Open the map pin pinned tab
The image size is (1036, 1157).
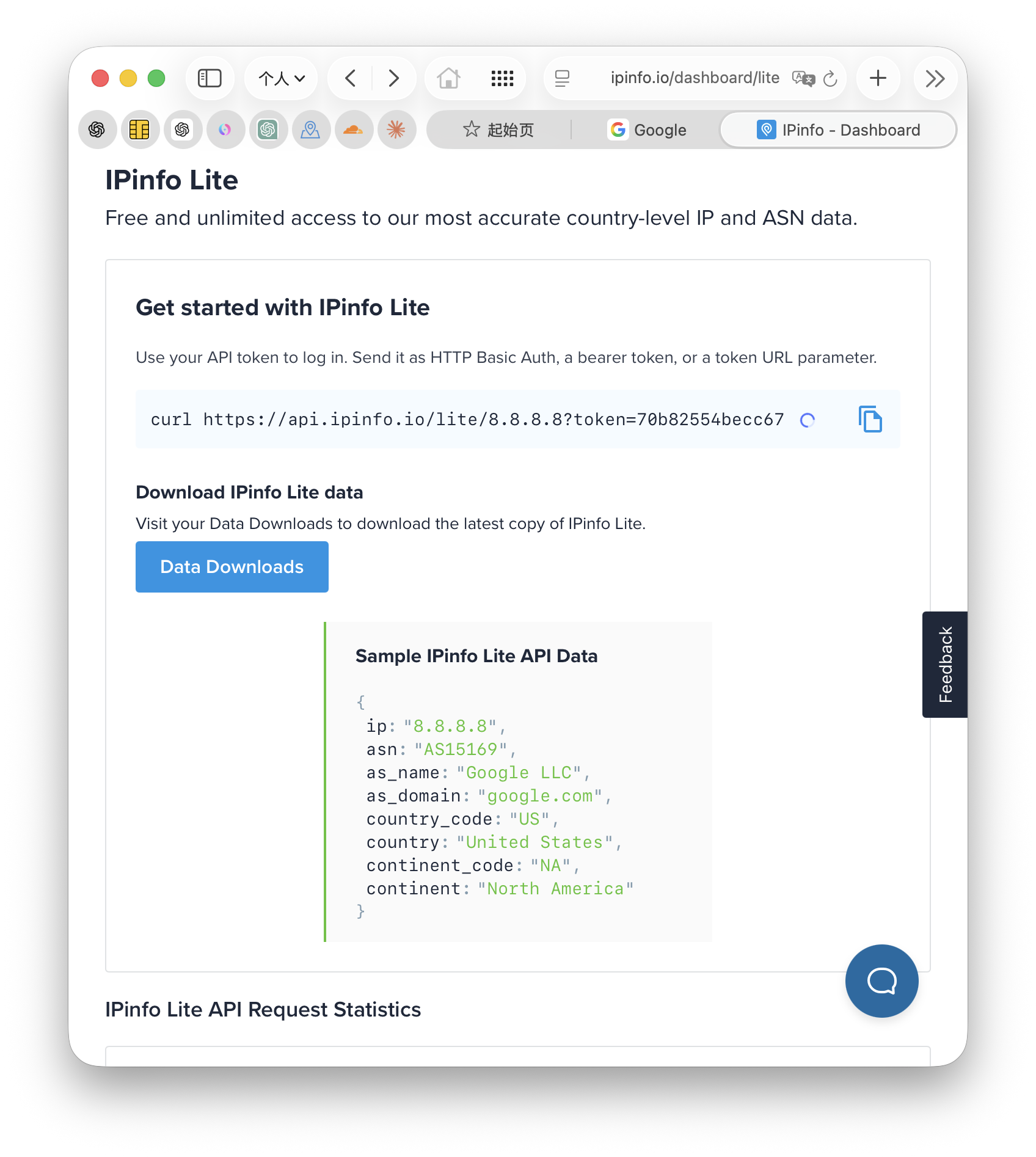pyautogui.click(x=311, y=130)
